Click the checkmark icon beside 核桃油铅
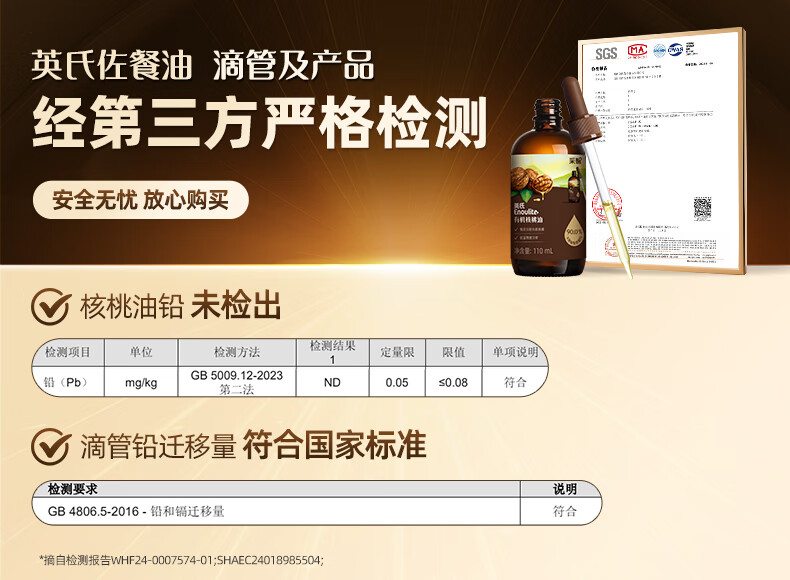This screenshot has width=790, height=580. tap(51, 306)
